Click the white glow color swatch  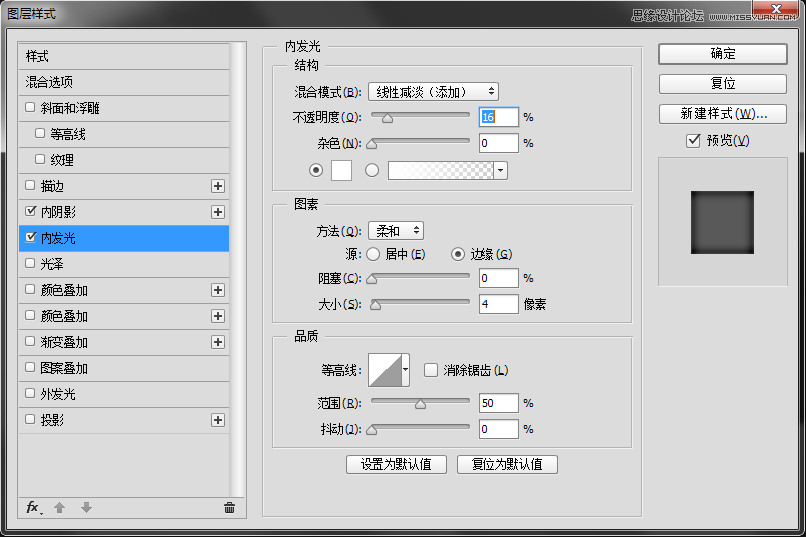click(x=341, y=170)
